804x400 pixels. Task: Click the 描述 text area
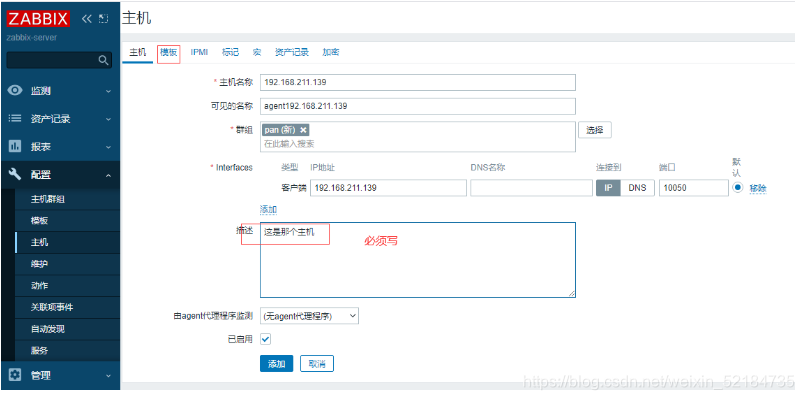click(417, 260)
